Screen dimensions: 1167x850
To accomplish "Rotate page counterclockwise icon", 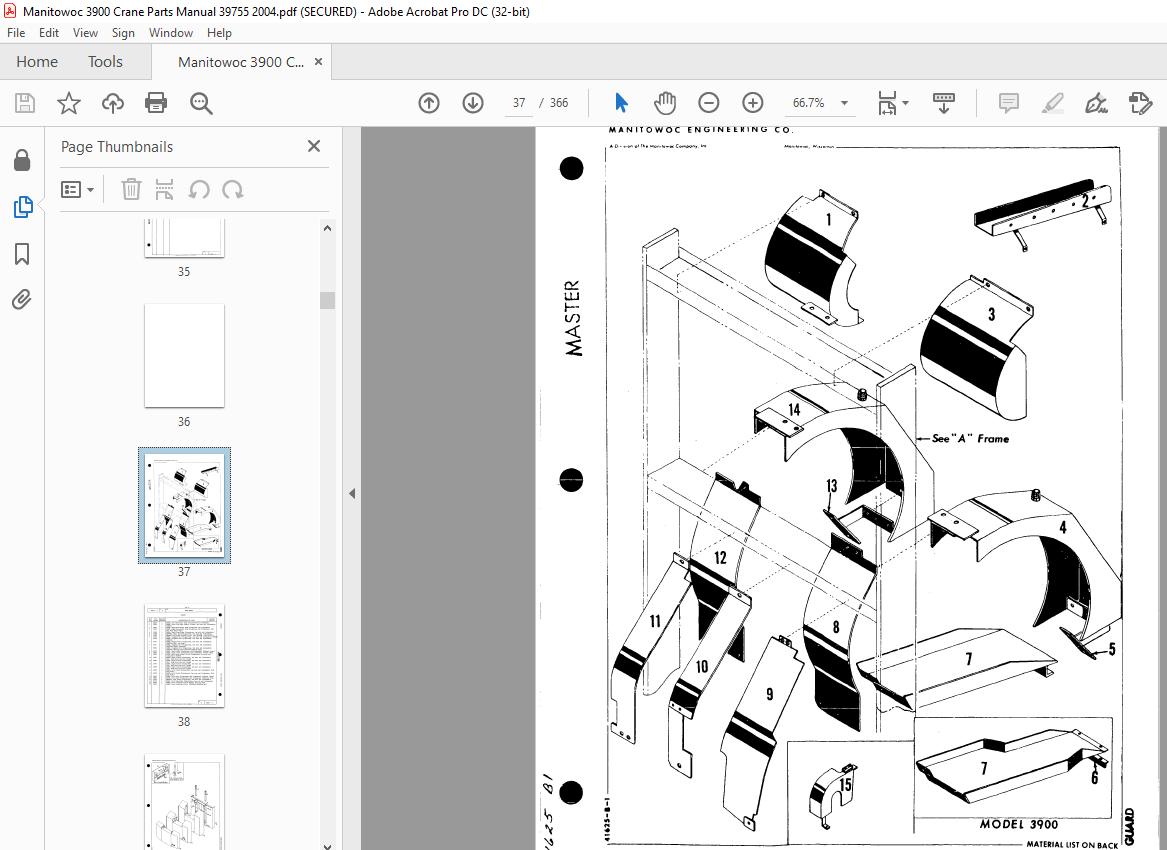I will (x=199, y=190).
